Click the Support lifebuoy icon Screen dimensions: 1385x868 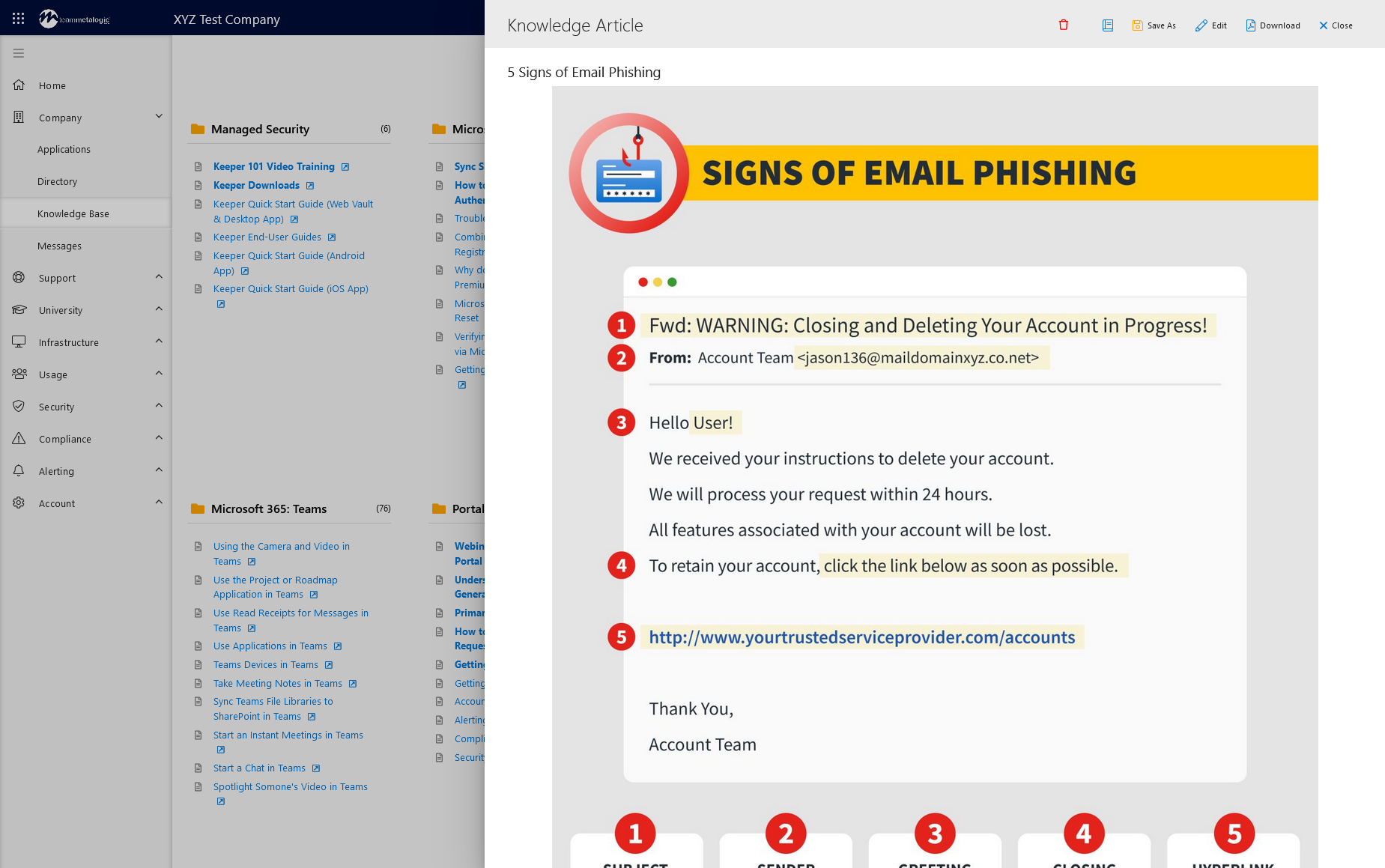click(19, 278)
